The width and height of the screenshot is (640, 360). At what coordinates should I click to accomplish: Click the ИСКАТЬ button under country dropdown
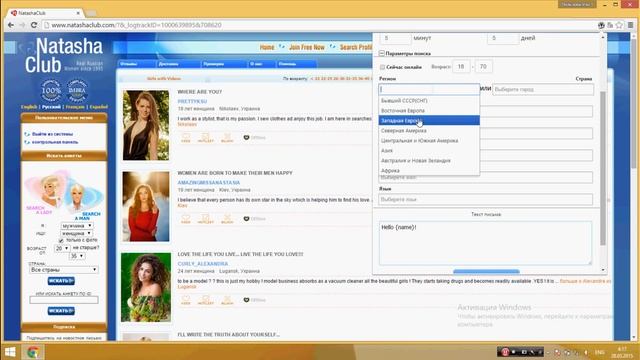(61, 281)
